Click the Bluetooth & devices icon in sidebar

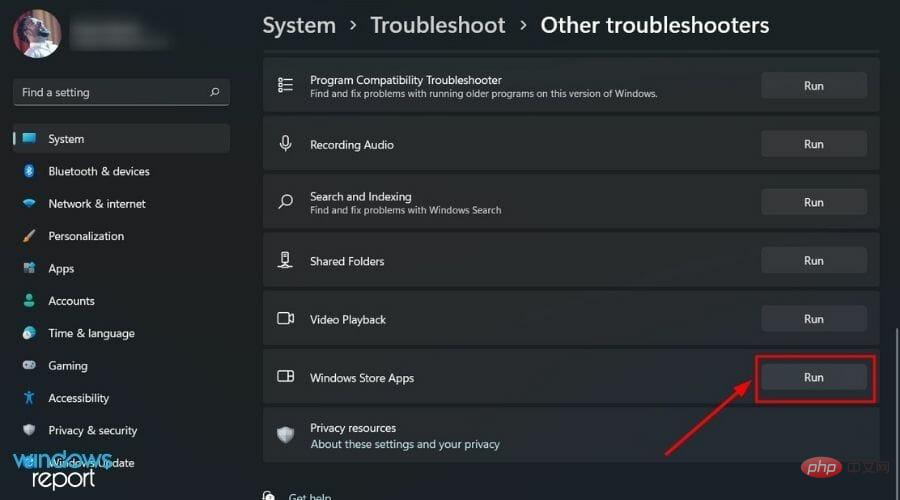pos(29,171)
